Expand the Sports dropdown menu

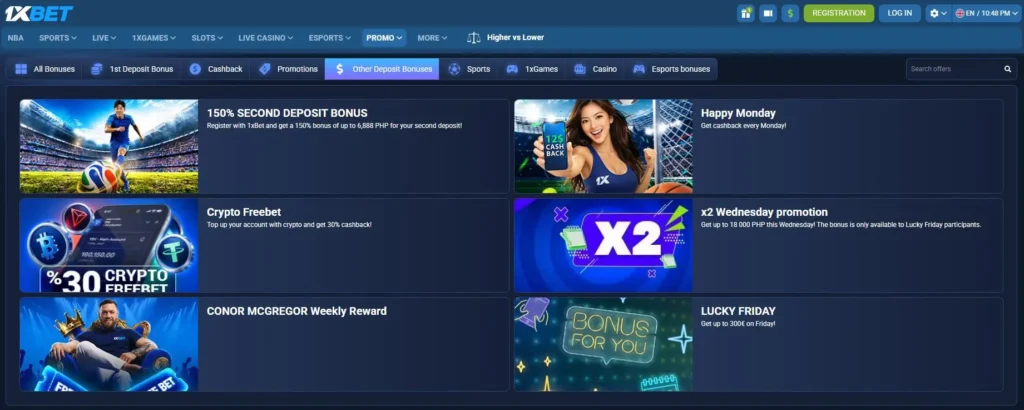[58, 38]
